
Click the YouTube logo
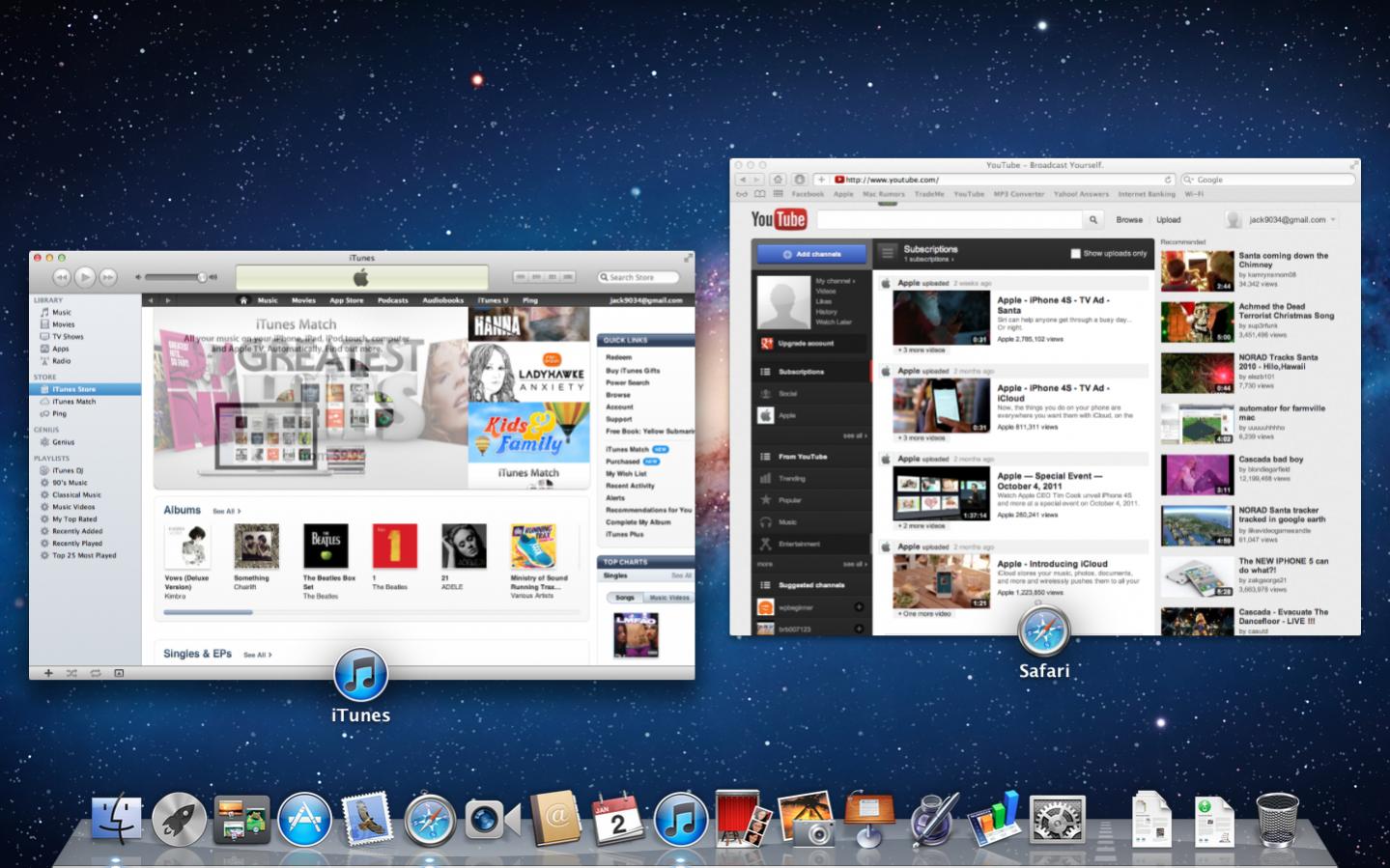(779, 219)
